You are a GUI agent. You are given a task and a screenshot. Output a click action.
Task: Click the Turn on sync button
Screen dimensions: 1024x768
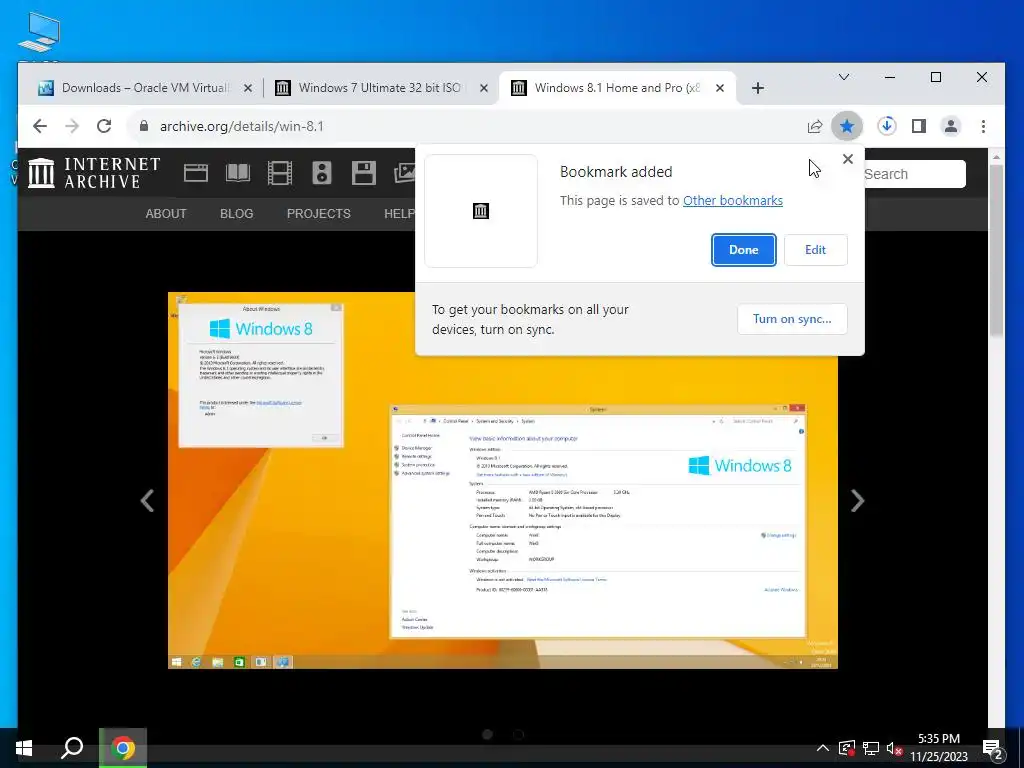point(792,319)
